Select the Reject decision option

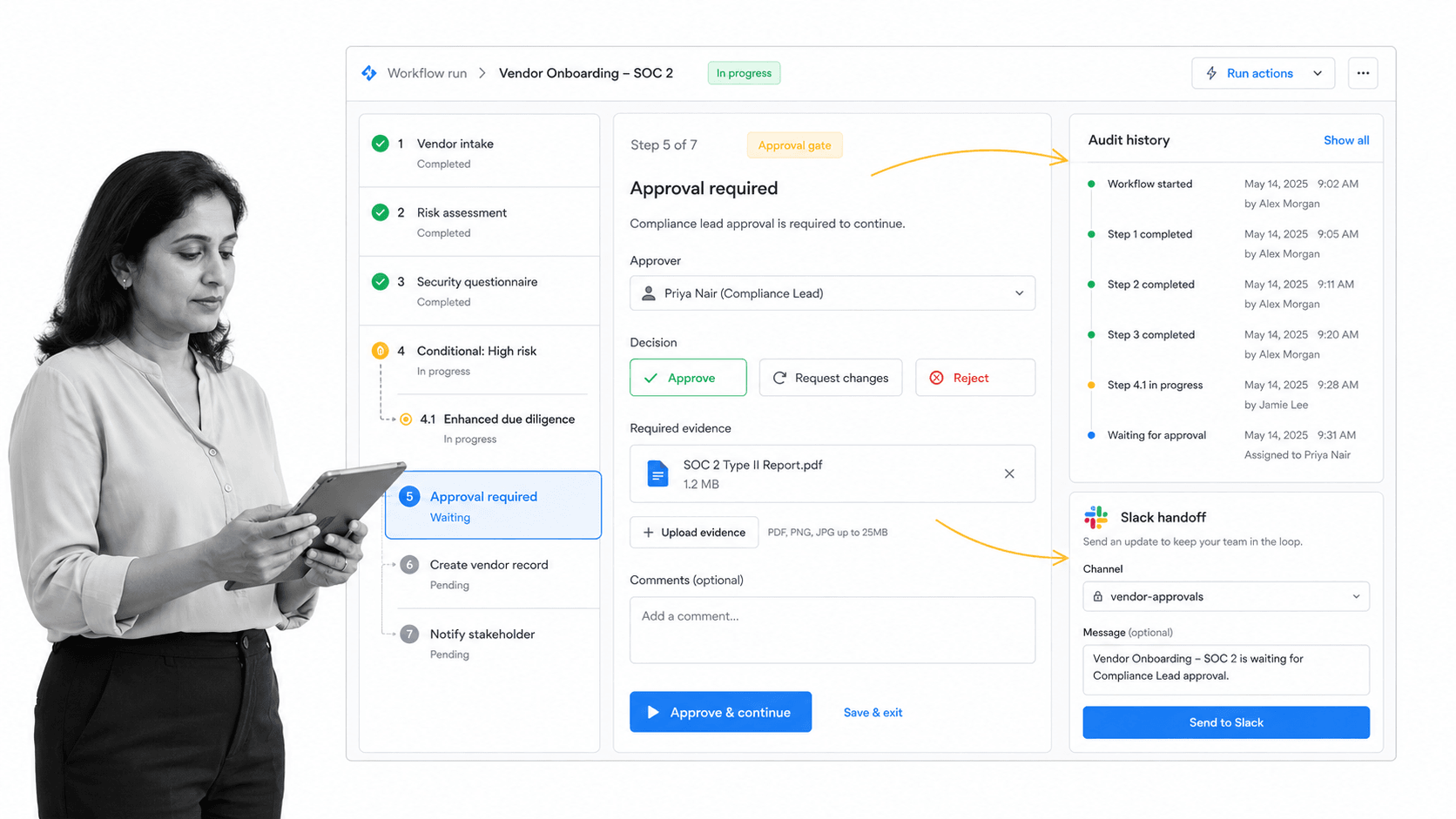[x=975, y=378]
